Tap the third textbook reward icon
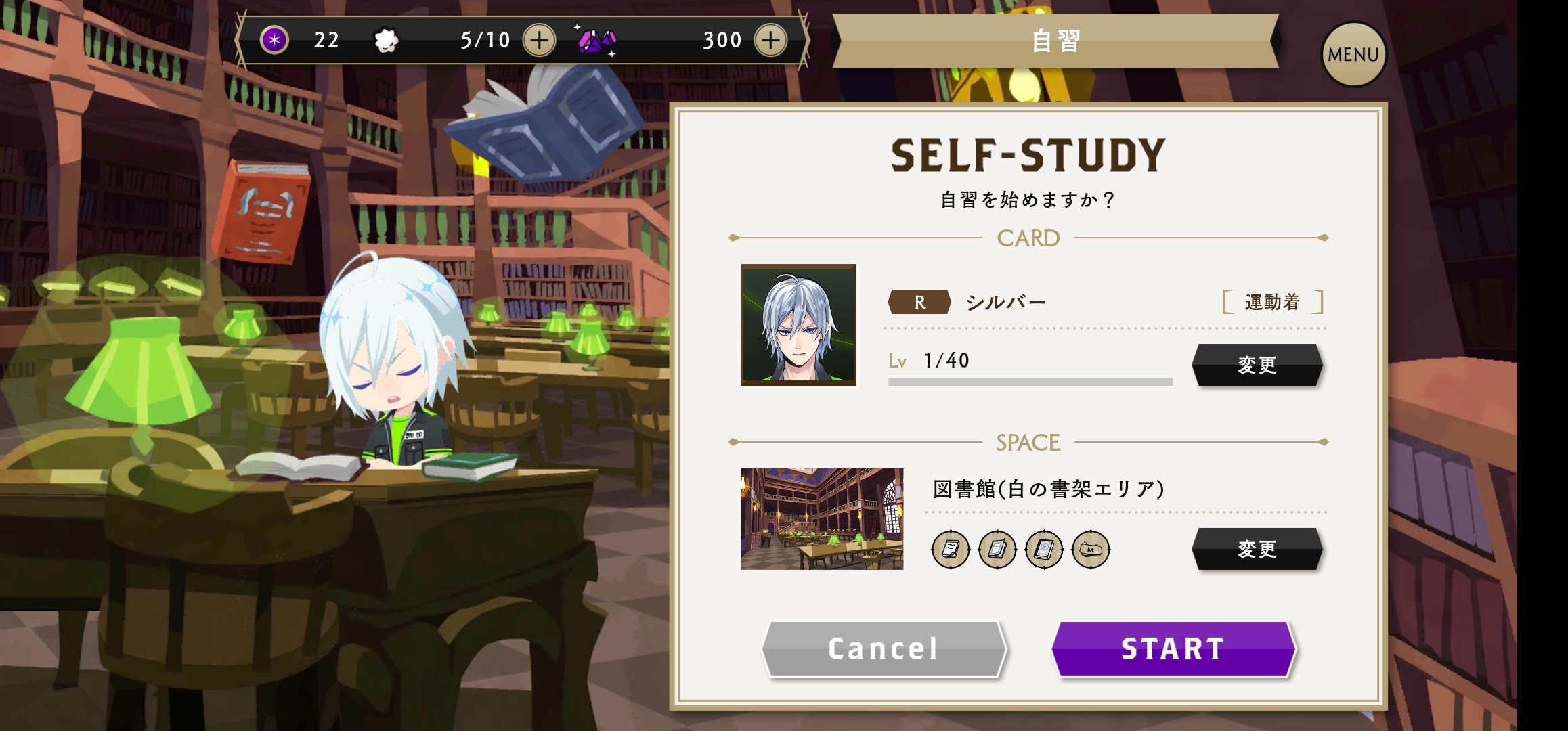The image size is (1568, 731). tap(1044, 549)
